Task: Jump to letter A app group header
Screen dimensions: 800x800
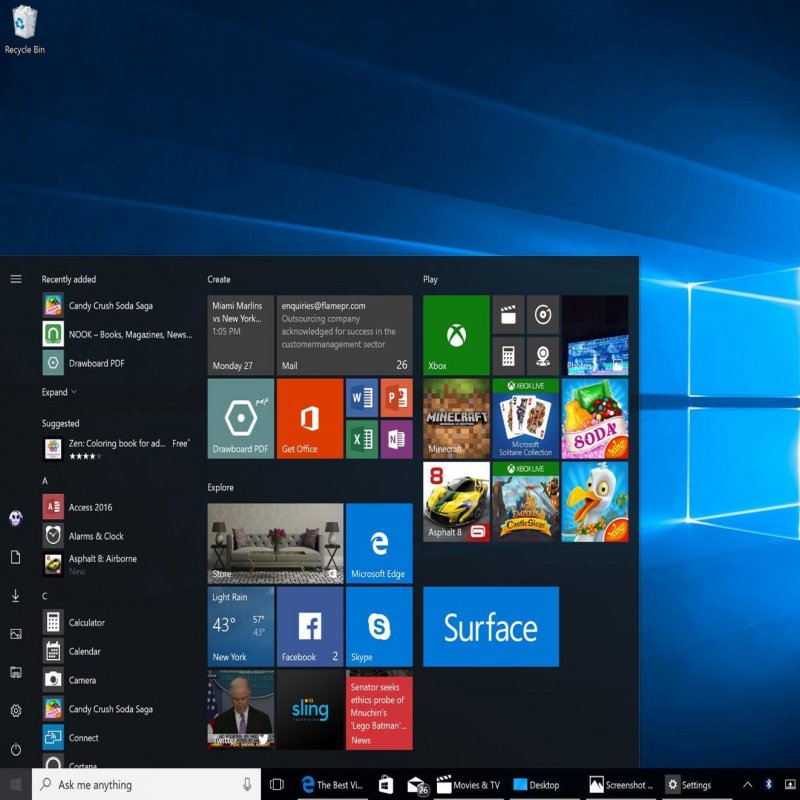Action: tap(45, 481)
